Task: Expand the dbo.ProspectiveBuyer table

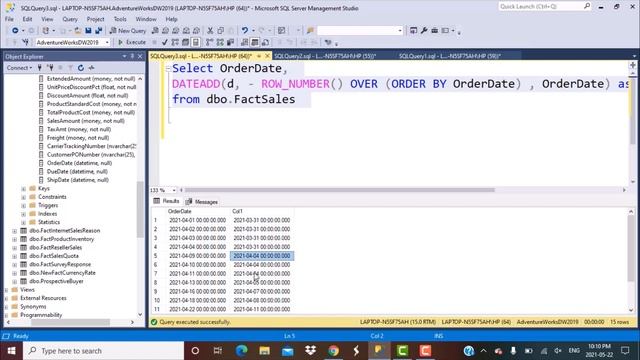Action: pyautogui.click(x=15, y=281)
